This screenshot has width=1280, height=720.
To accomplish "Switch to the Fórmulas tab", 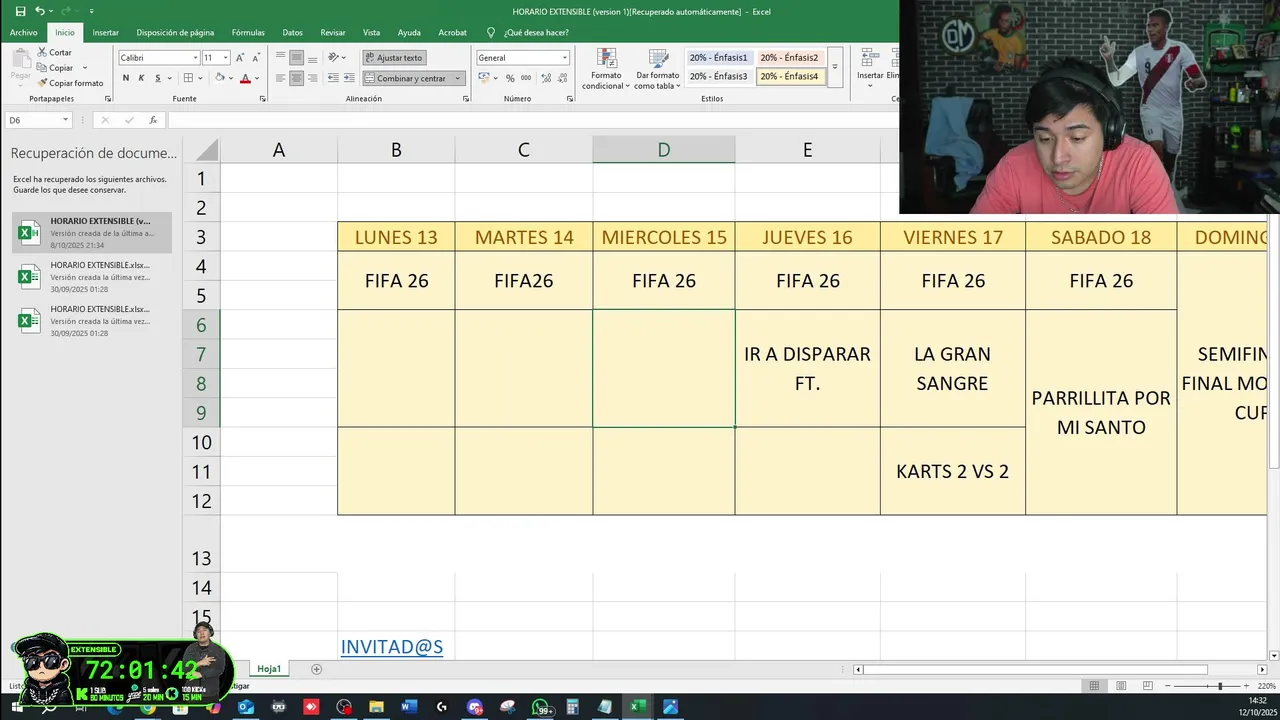I will pyautogui.click(x=248, y=32).
